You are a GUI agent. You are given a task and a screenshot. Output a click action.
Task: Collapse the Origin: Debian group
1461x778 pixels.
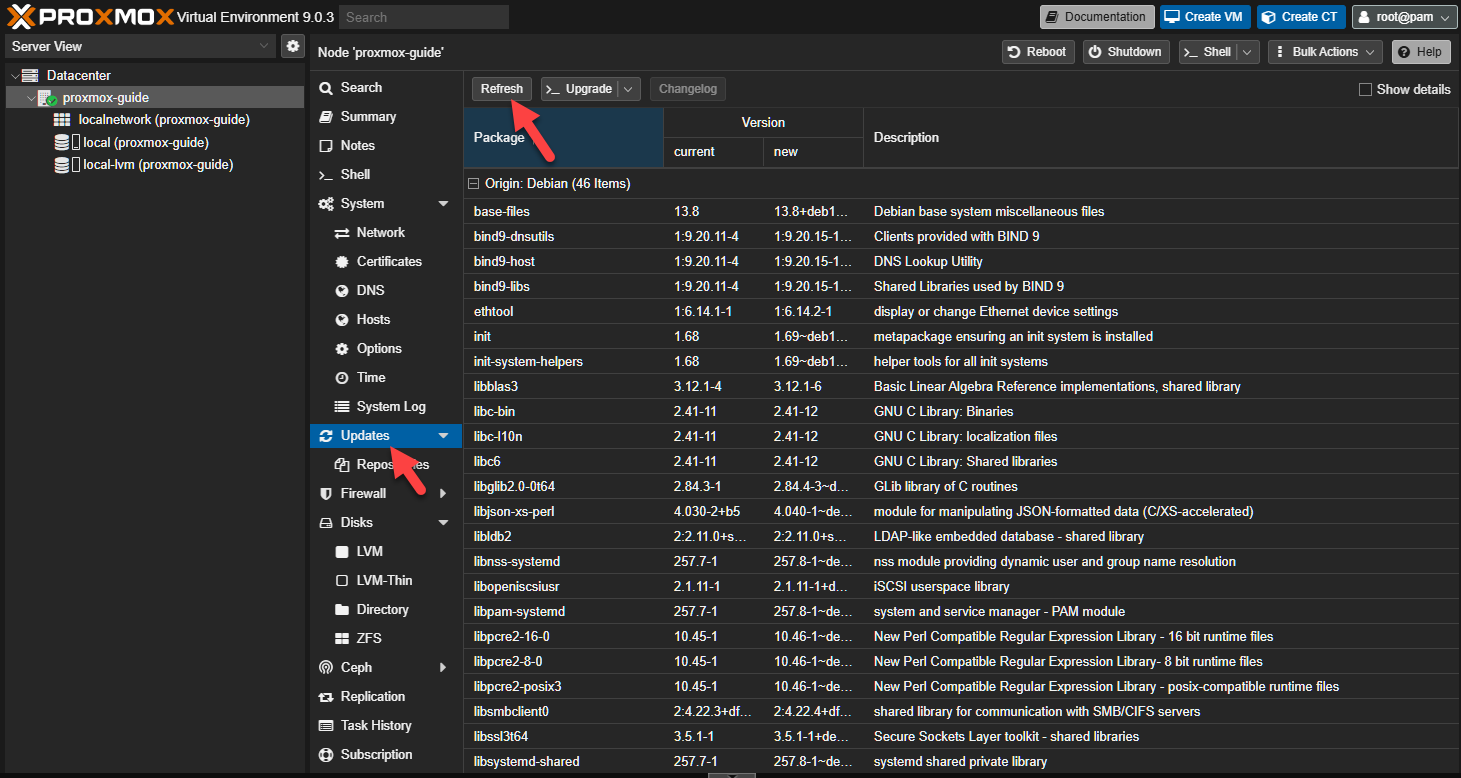[474, 184]
